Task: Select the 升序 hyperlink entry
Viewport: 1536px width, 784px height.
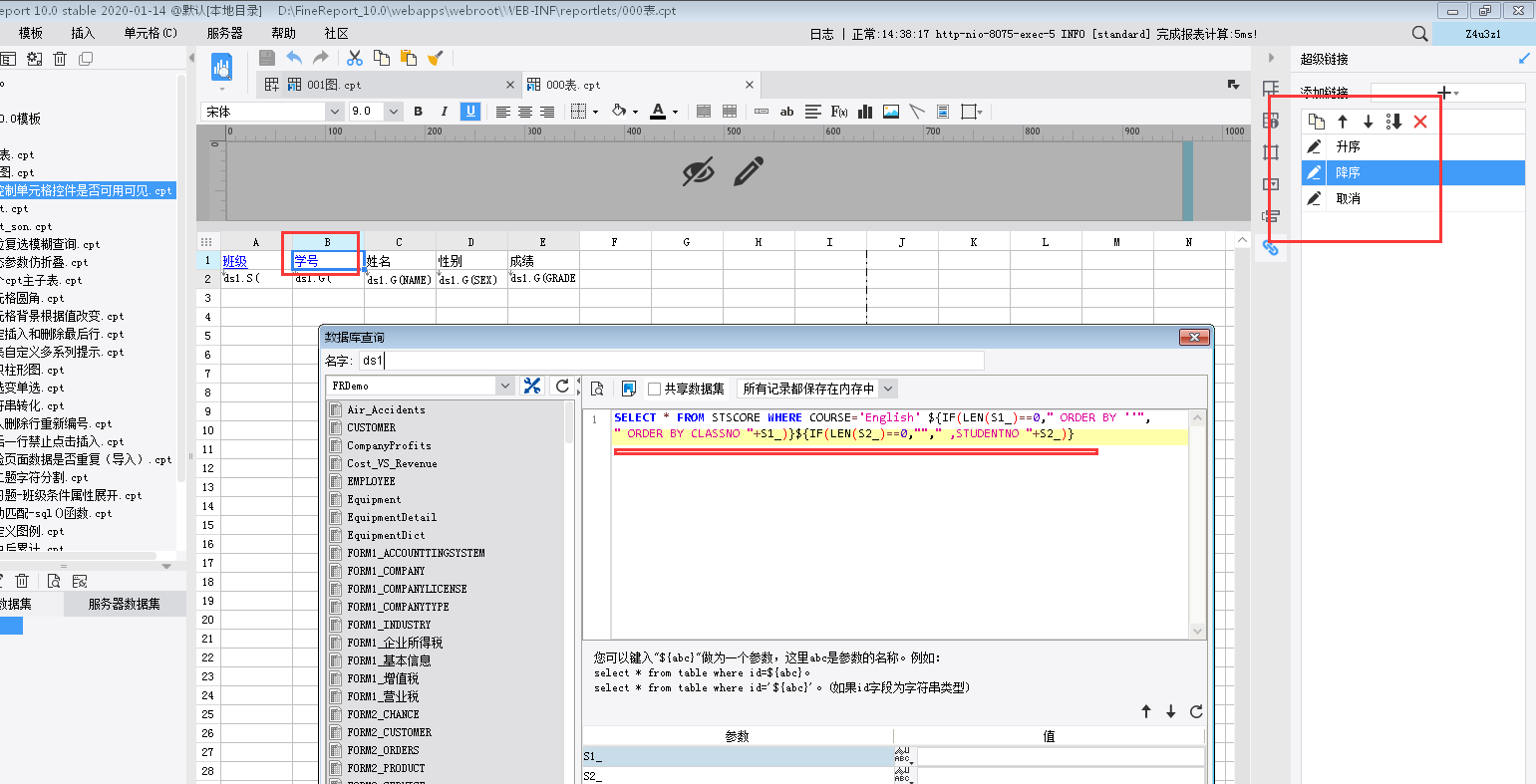Action: point(1348,146)
